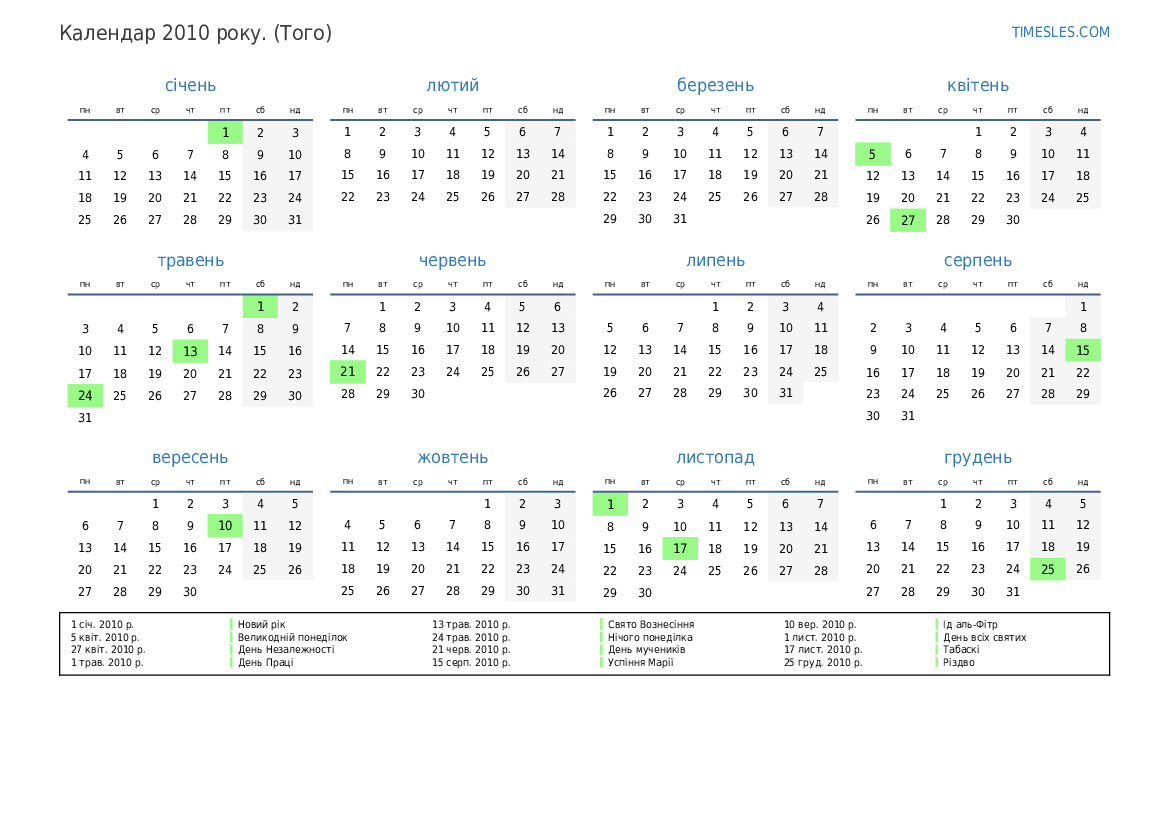Click date 31 in грудень
The width and height of the screenshot is (1169, 827).
[x=1012, y=592]
